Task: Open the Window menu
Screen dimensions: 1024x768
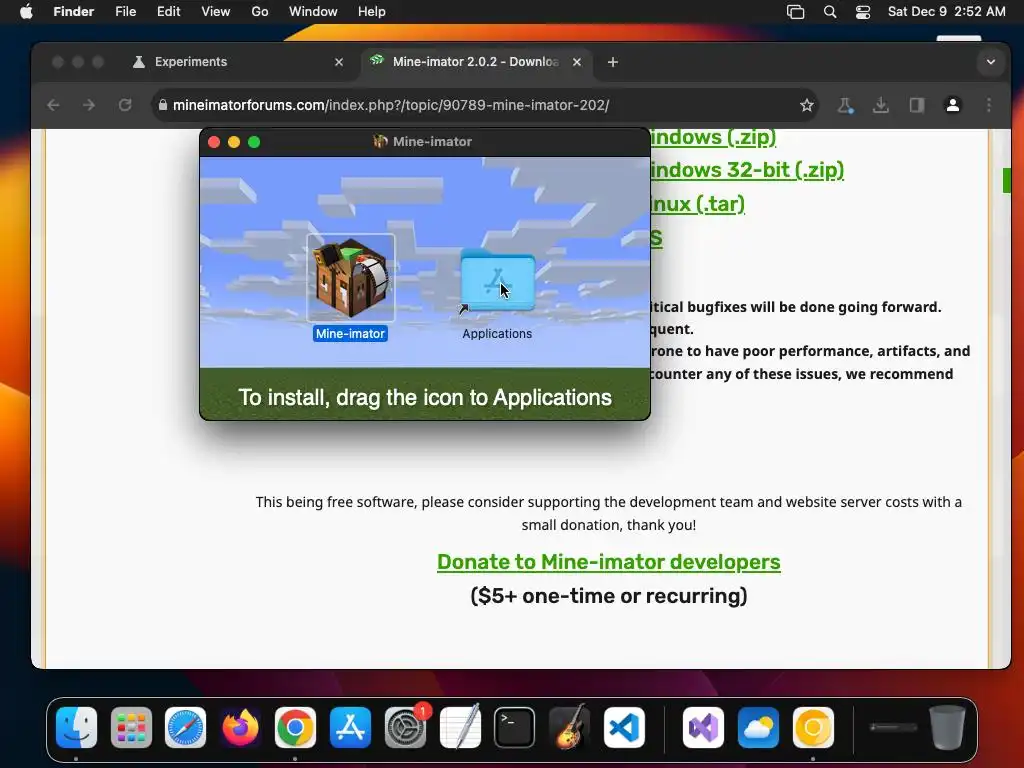Action: (x=313, y=12)
